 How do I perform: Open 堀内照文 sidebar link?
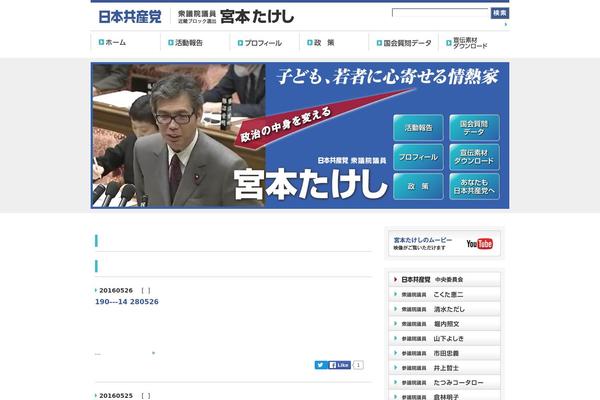[x=444, y=324]
